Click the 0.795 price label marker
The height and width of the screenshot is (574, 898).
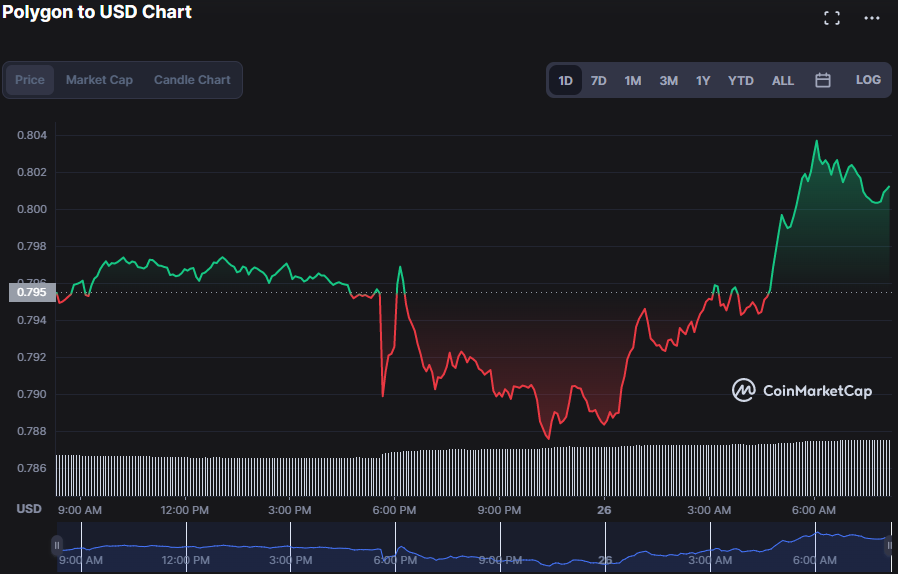(x=32, y=293)
